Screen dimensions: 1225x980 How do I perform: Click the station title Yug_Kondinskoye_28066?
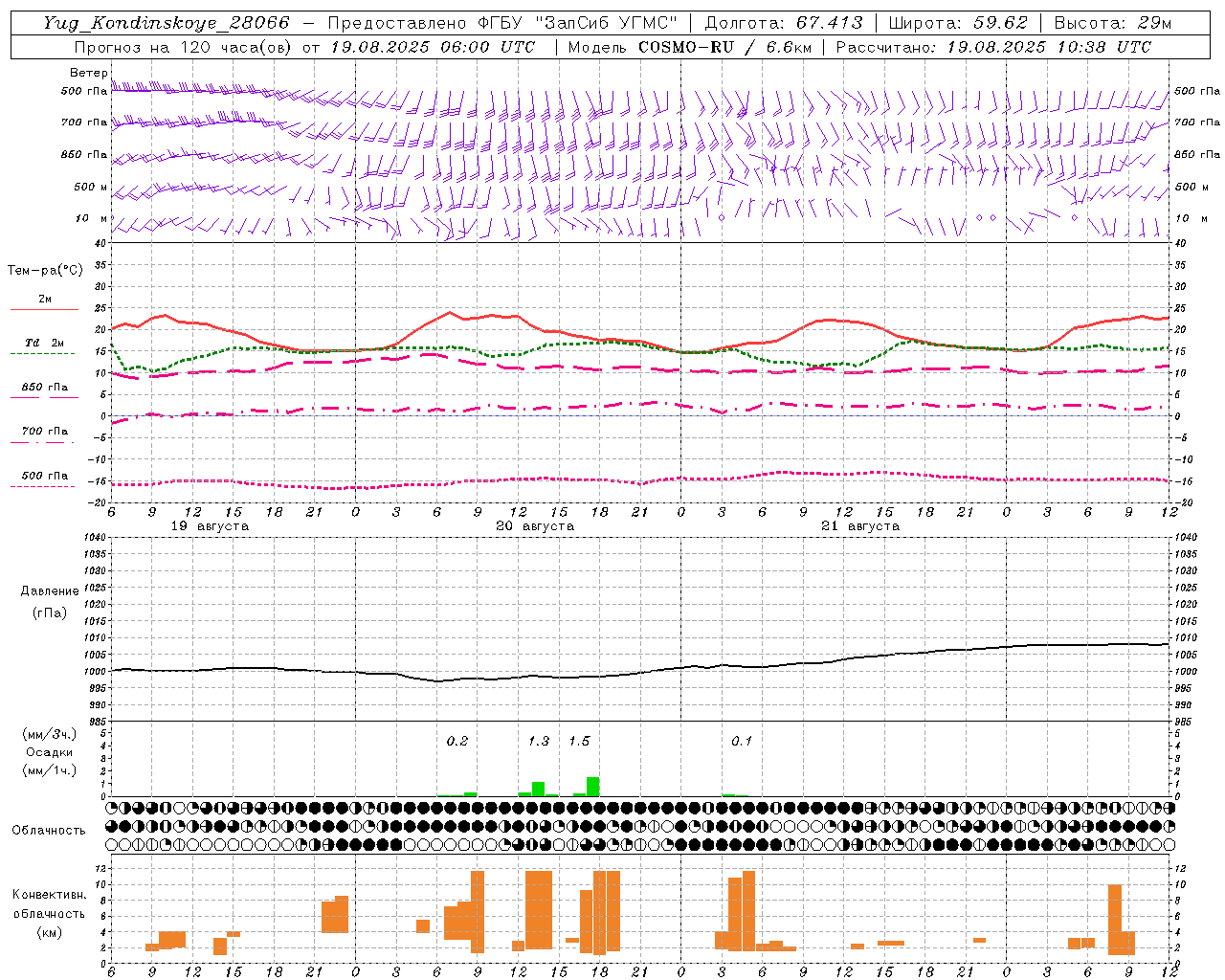coord(166,23)
